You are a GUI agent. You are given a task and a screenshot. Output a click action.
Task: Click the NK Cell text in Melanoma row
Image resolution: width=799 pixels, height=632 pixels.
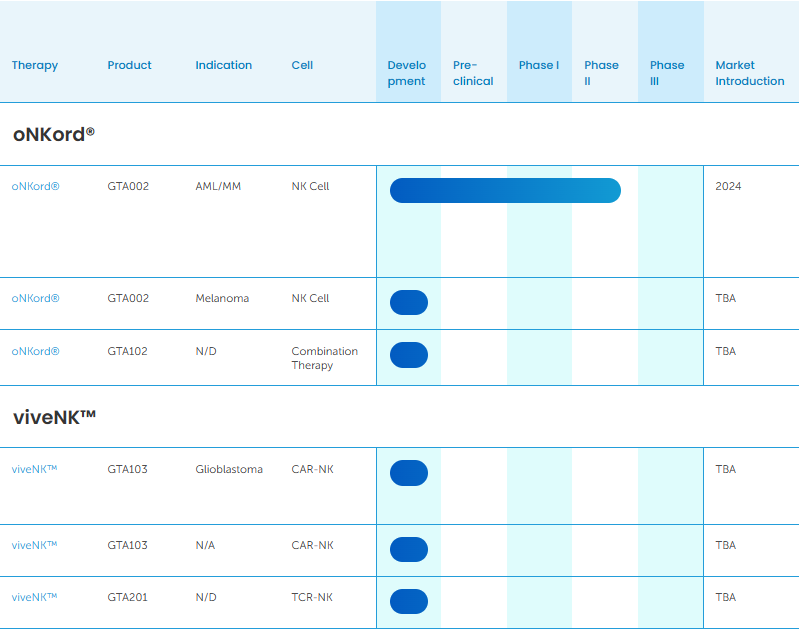(310, 298)
